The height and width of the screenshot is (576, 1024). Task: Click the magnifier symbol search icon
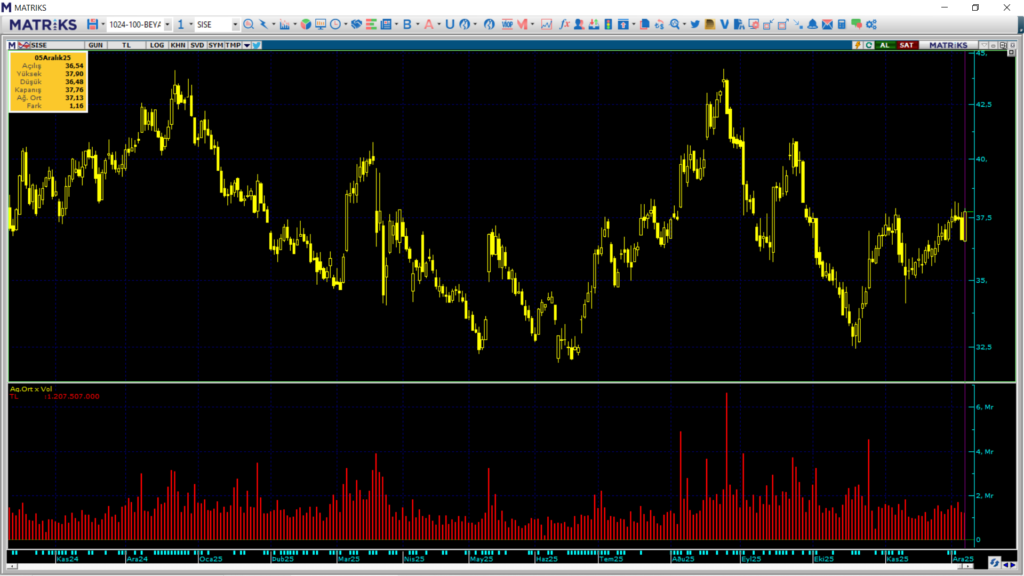tap(248, 24)
